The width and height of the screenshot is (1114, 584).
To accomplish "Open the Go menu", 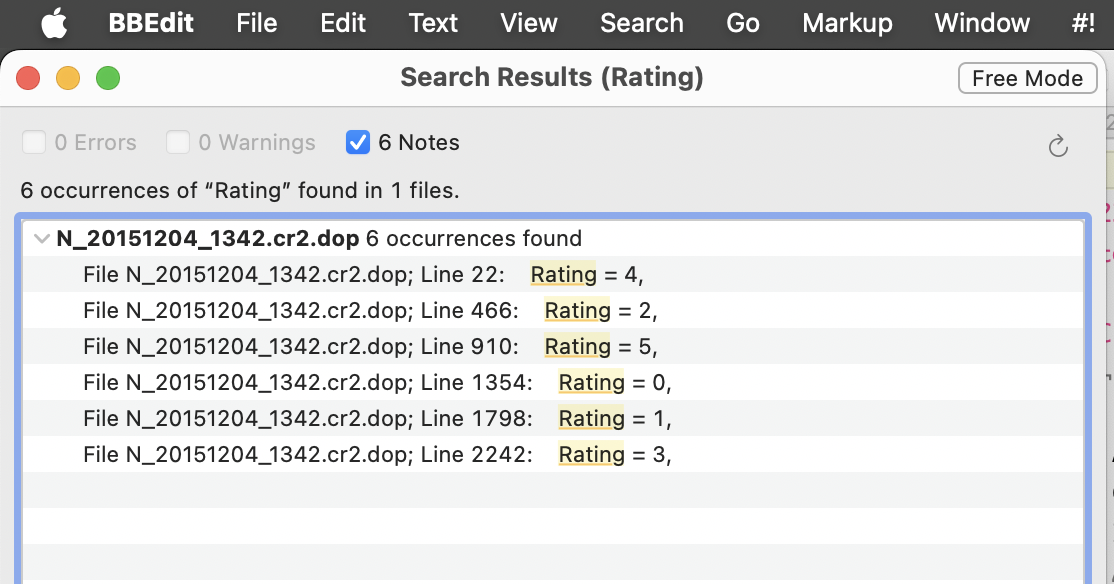I will pos(742,23).
